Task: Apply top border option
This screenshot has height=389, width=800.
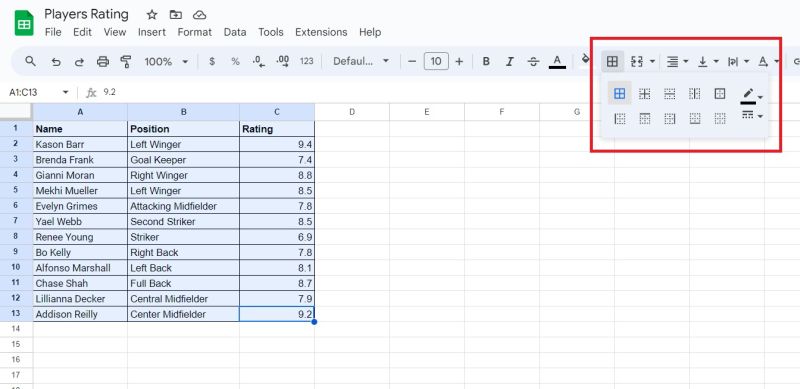Action: [x=645, y=119]
